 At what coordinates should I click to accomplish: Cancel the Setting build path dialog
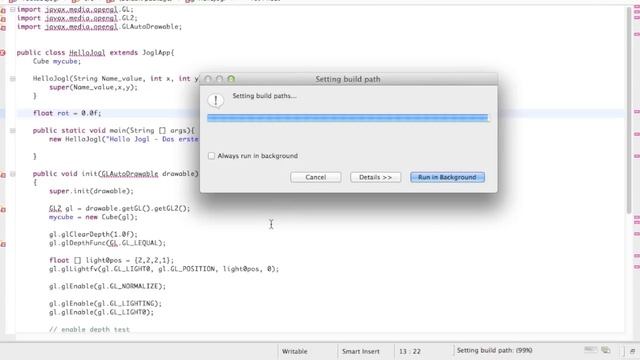[316, 177]
